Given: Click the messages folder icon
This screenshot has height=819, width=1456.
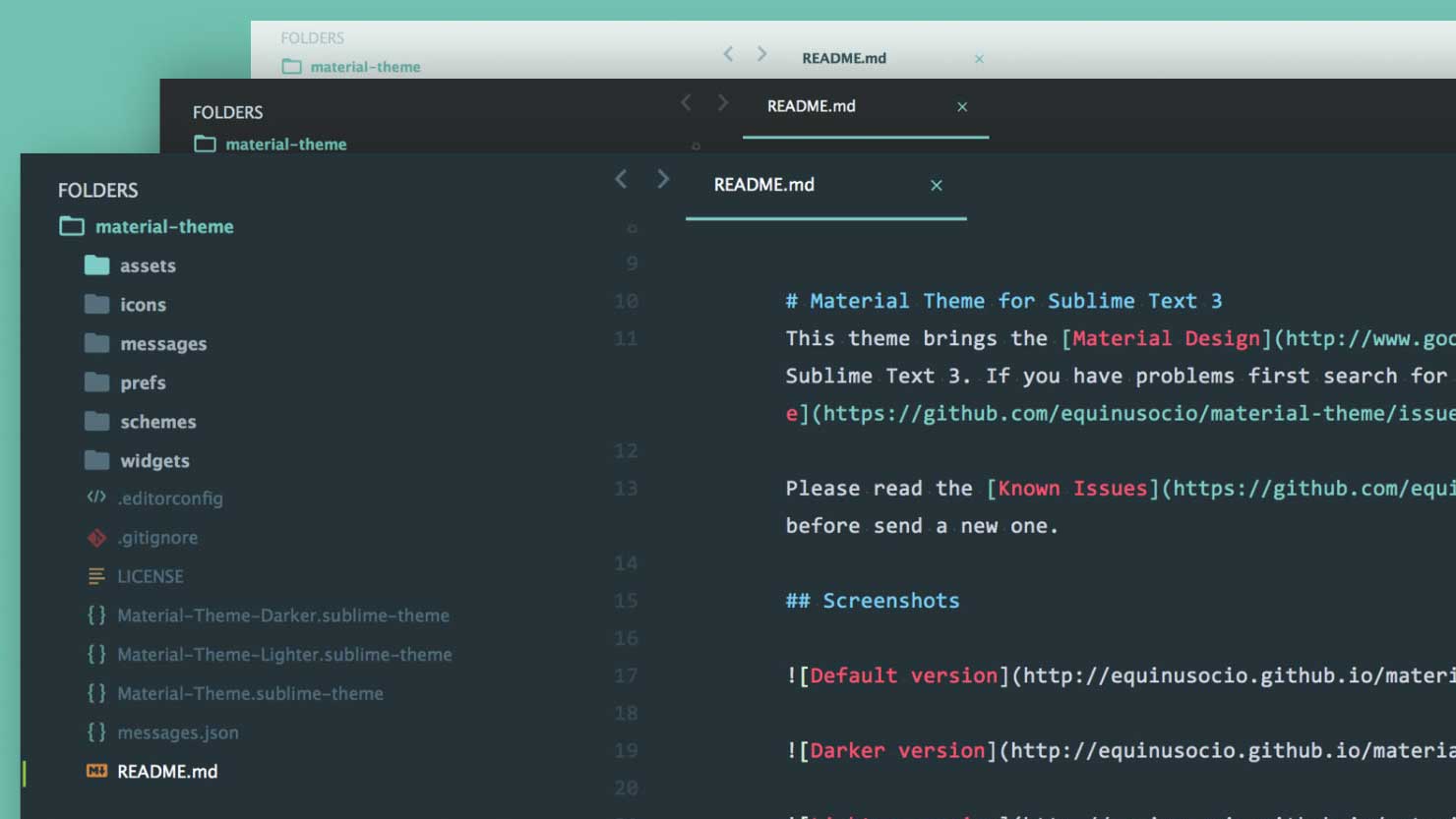Looking at the screenshot, I should pyautogui.click(x=96, y=343).
